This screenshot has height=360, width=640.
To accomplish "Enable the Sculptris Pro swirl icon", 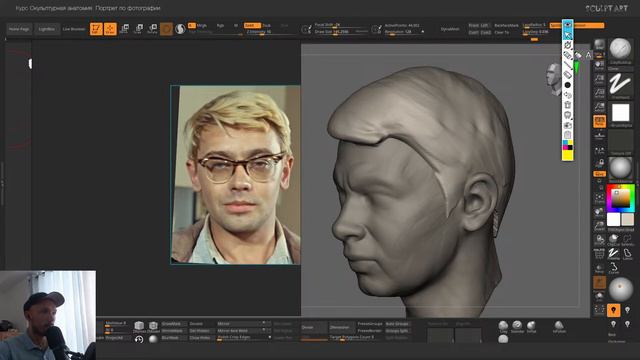I will click(x=180, y=29).
